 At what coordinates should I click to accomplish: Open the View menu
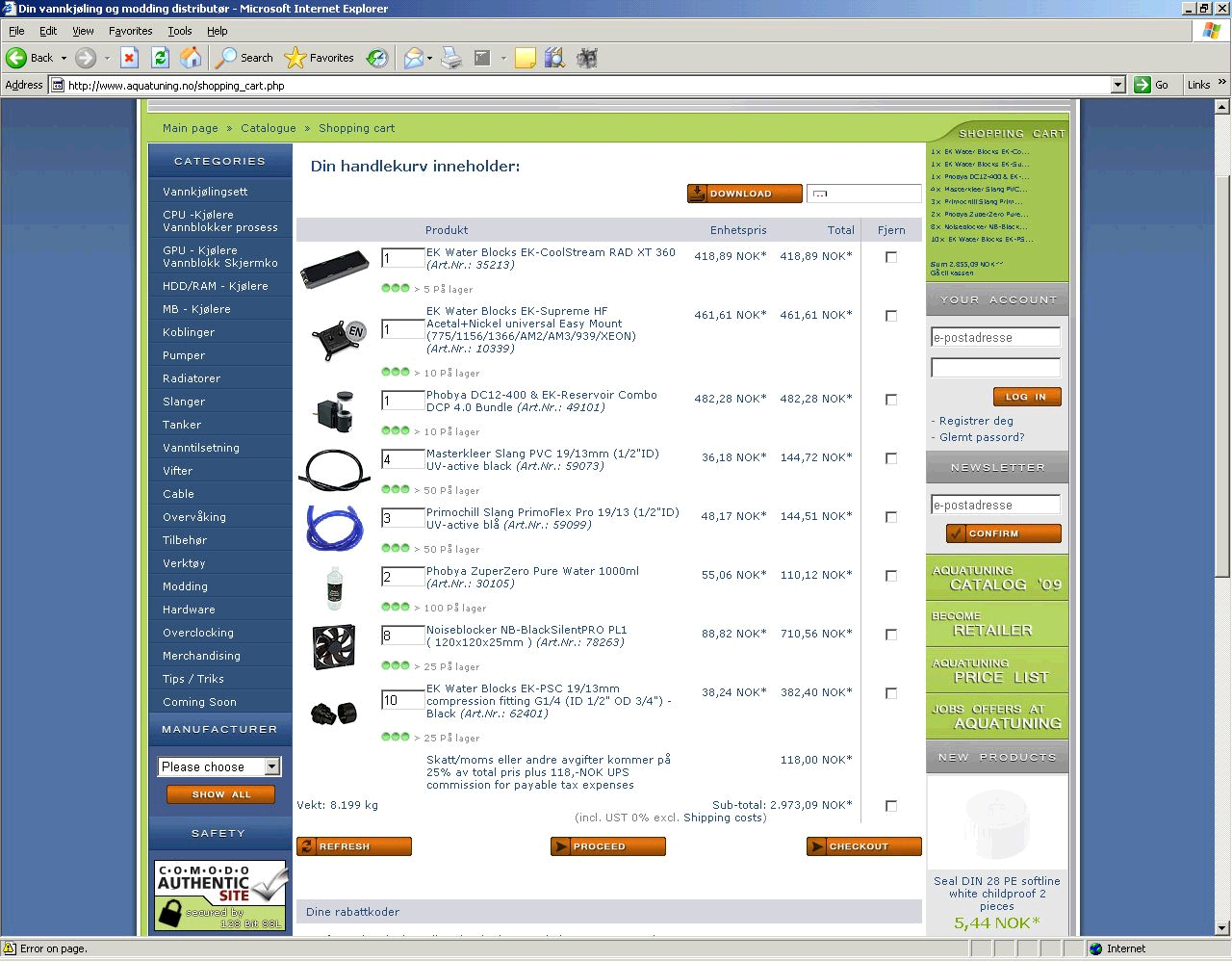[84, 31]
